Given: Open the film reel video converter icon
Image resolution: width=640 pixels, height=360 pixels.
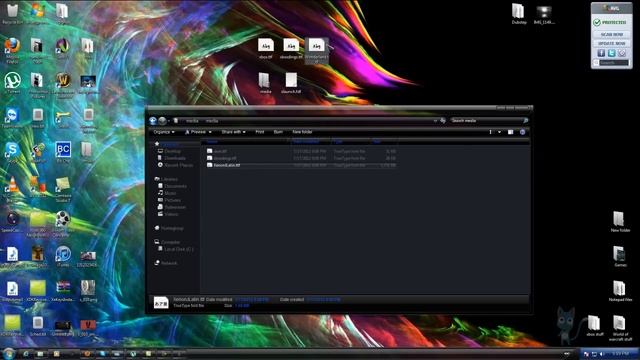Looking at the screenshot, I should 62,223.
